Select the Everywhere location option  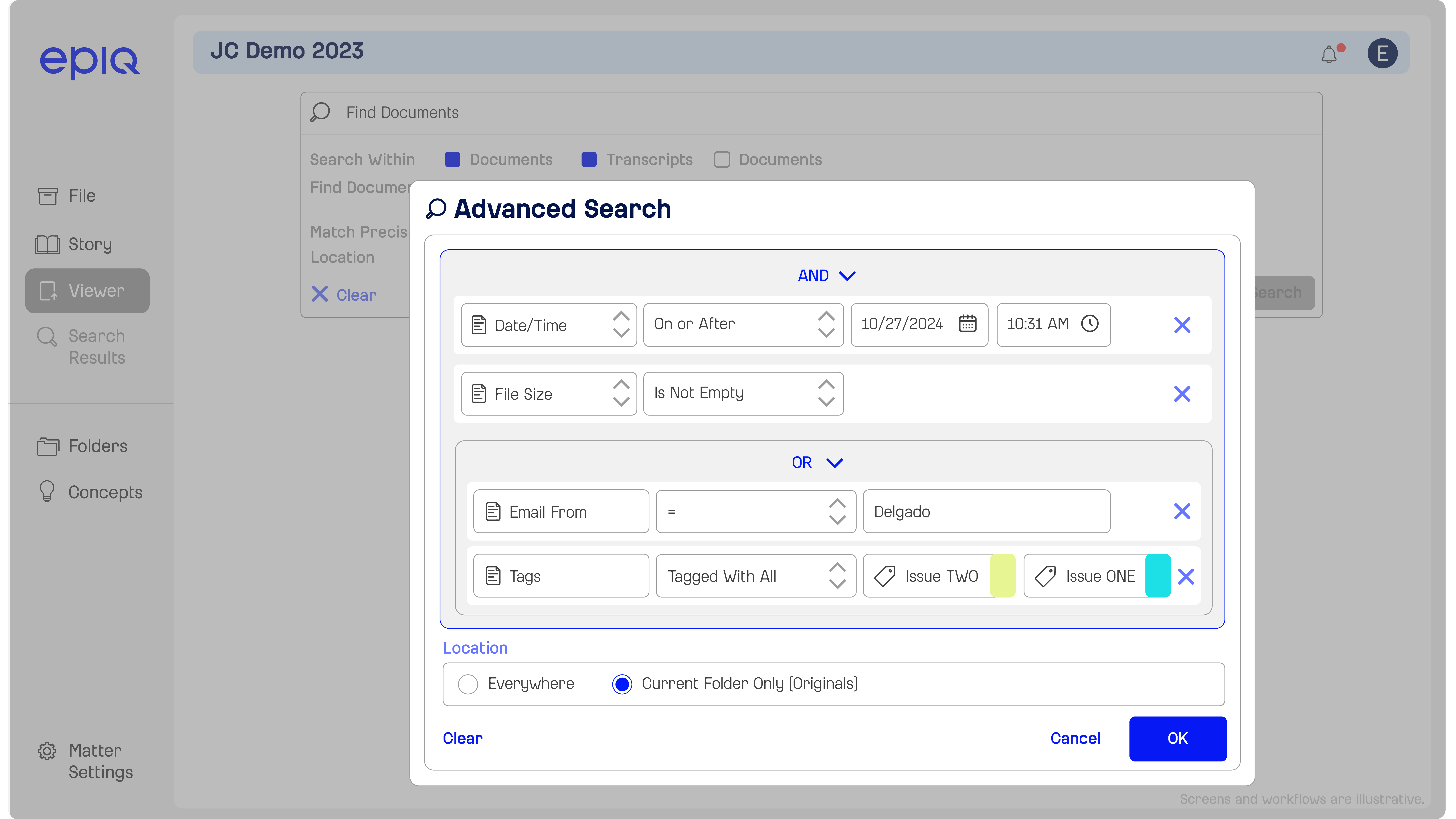pos(468,684)
